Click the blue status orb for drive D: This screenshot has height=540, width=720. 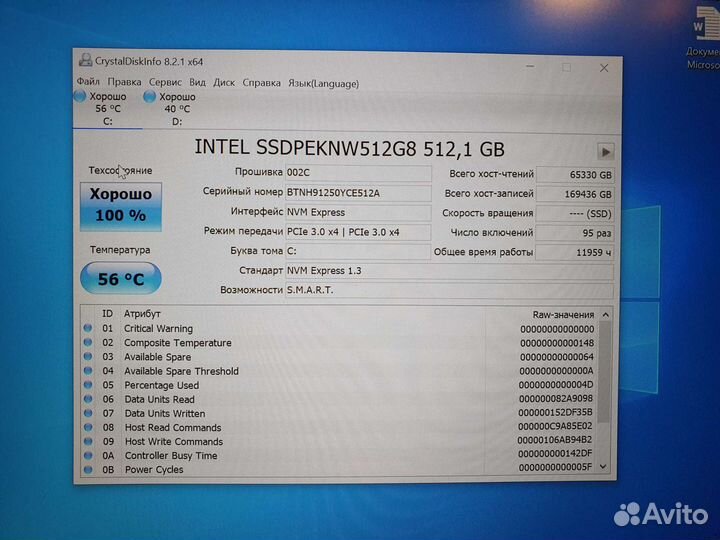pos(149,97)
